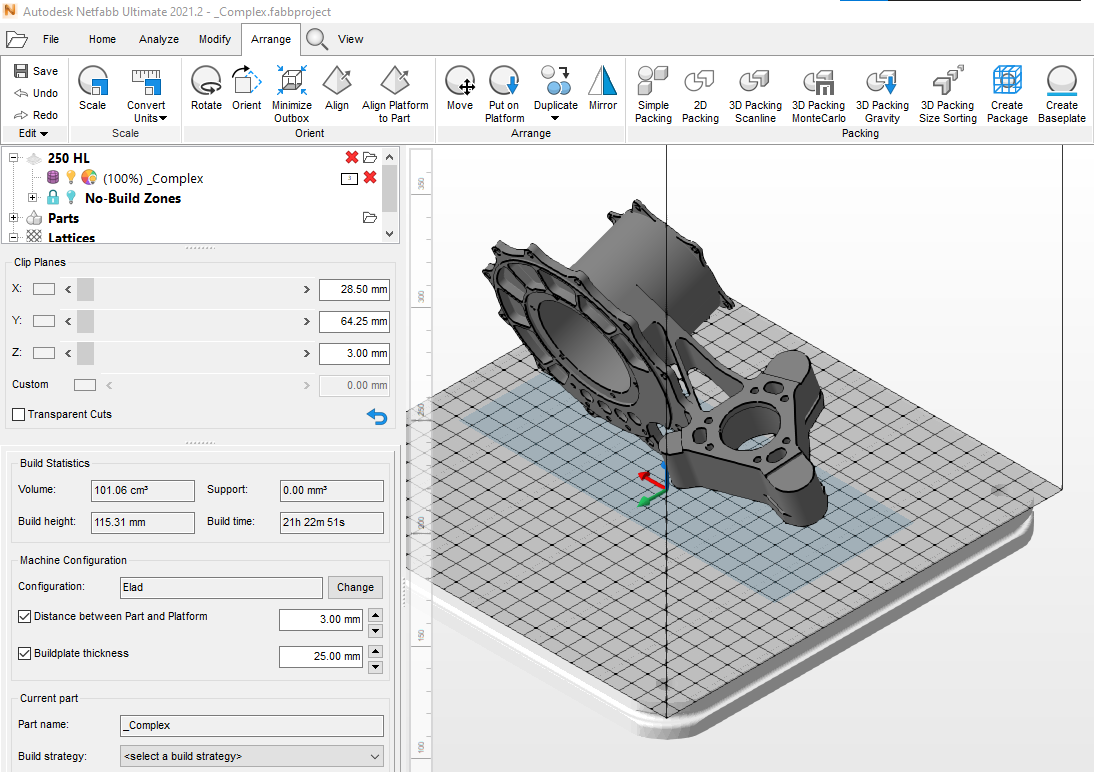Remove the 250 HL machine with red X
Viewport: 1094px width, 772px height.
coord(352,157)
